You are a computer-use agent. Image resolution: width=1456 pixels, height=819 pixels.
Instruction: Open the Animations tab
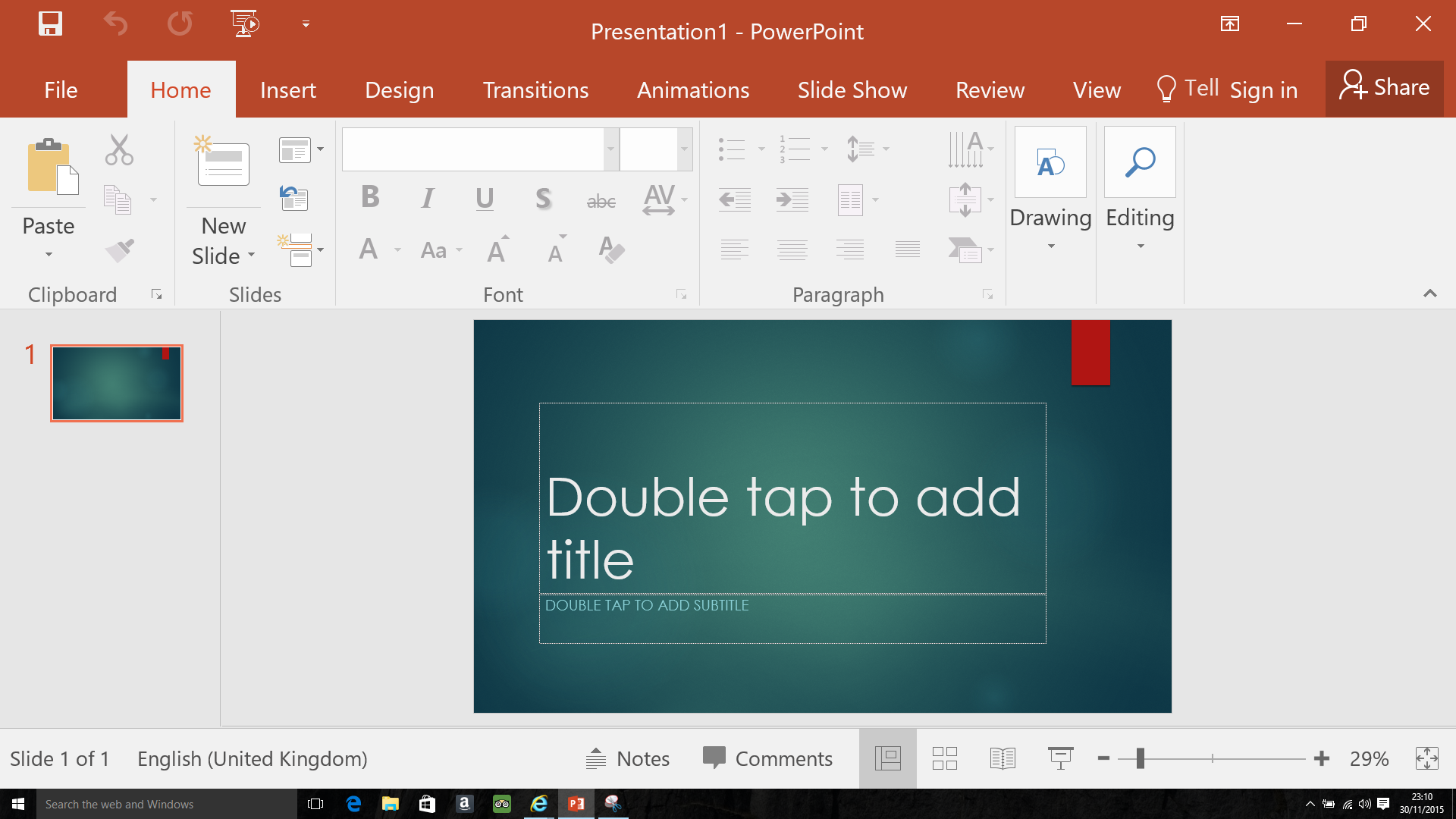pyautogui.click(x=692, y=90)
